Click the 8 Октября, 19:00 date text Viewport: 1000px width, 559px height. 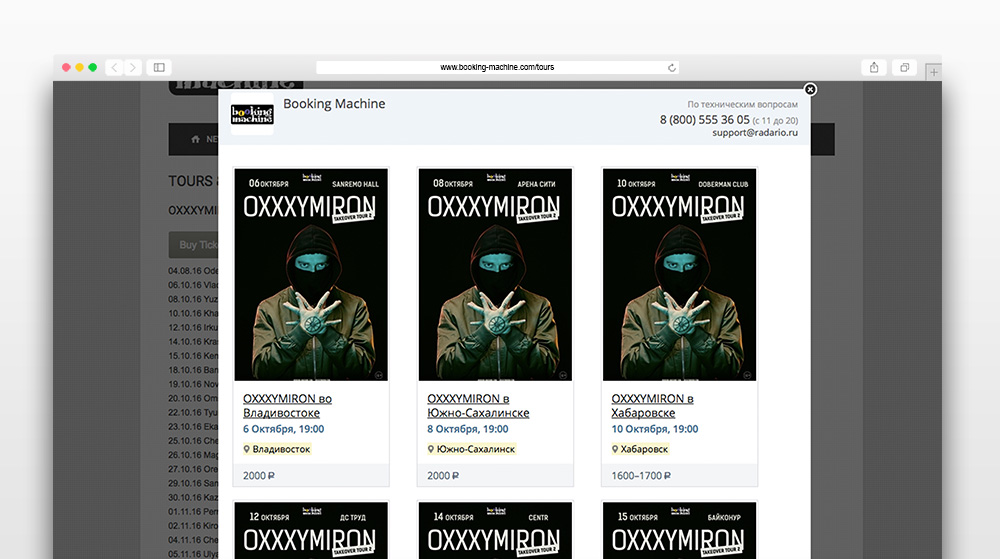(467, 429)
